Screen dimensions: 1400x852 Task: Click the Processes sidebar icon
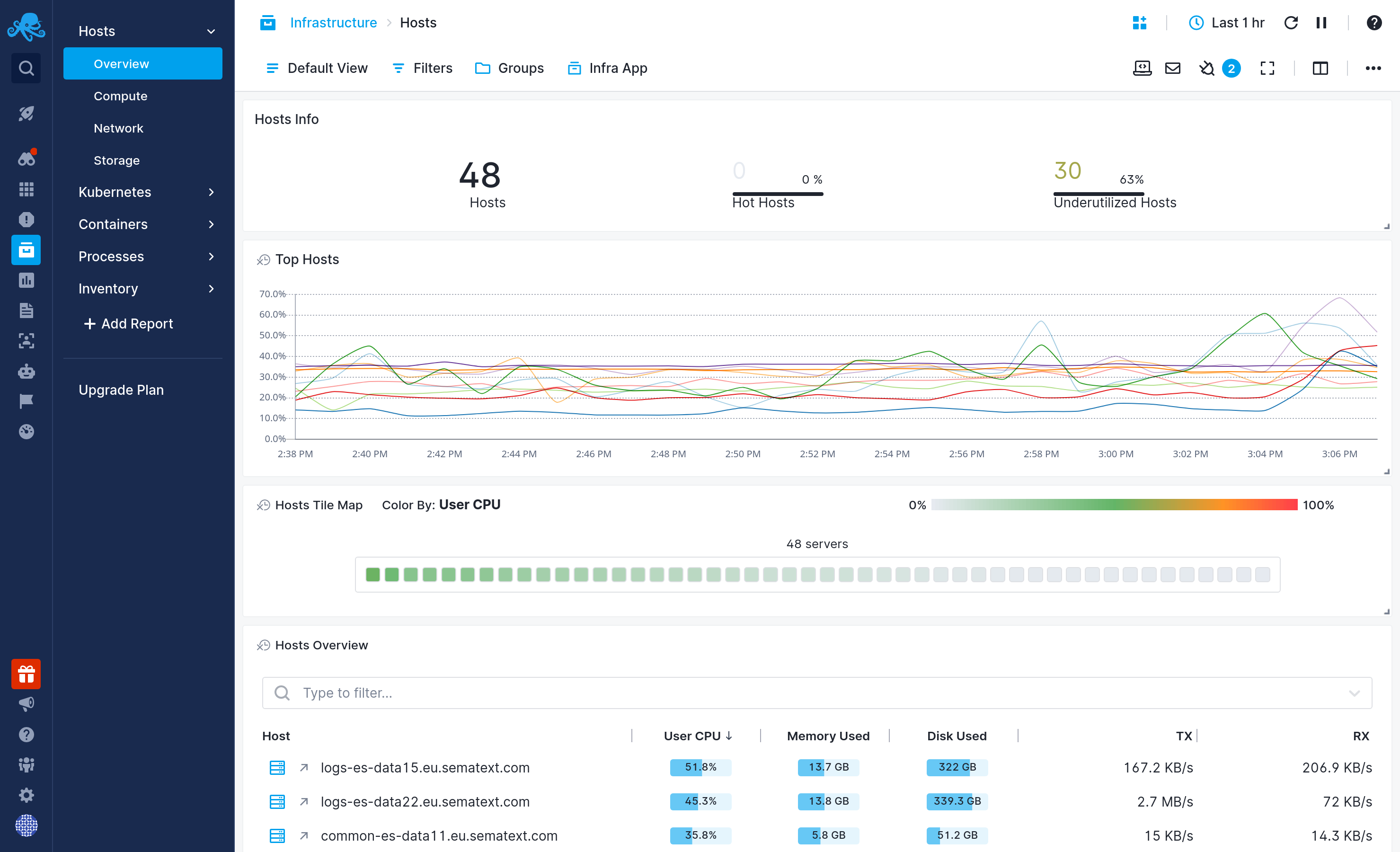point(111,256)
